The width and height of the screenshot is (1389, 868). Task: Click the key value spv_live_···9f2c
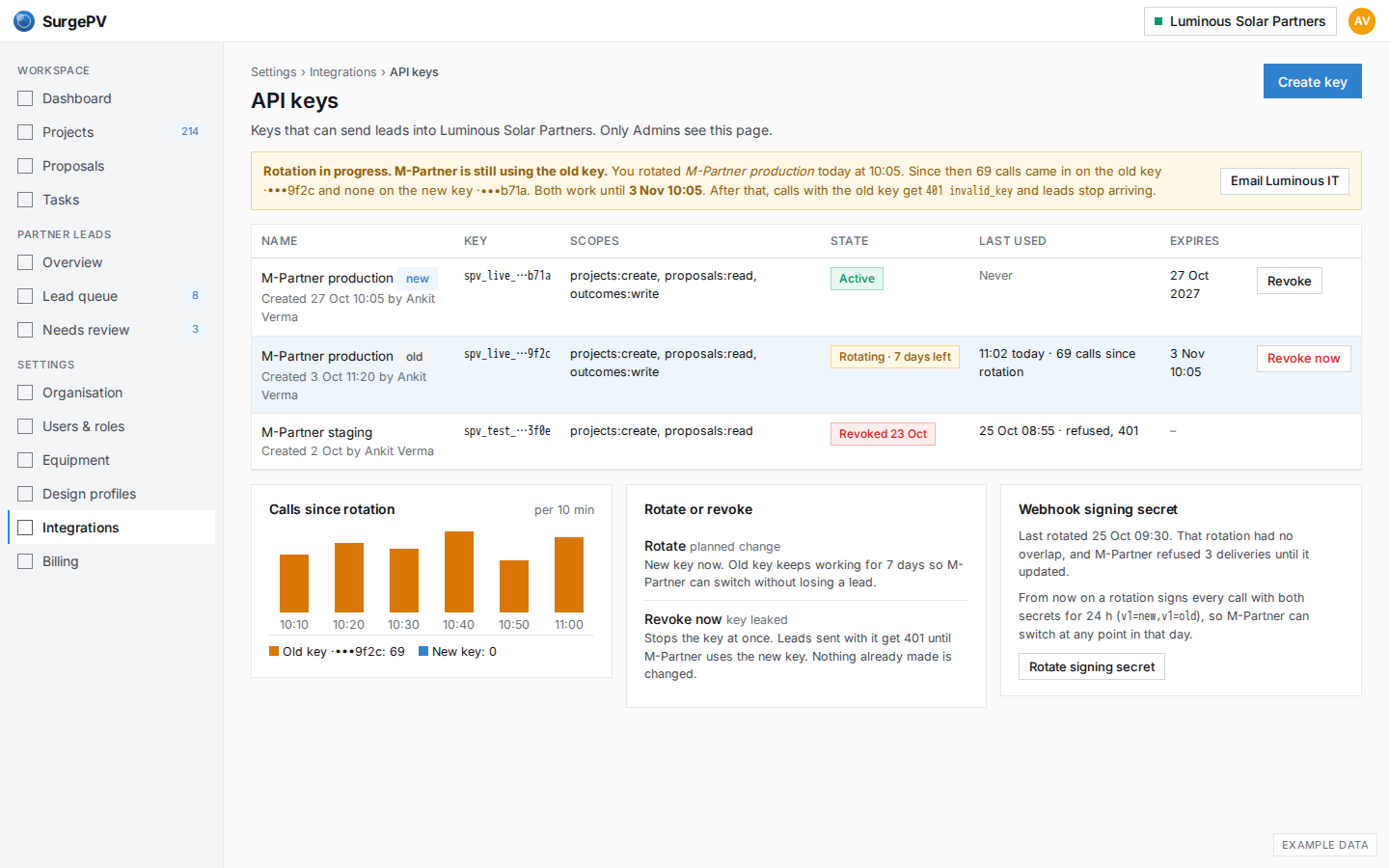[507, 354]
